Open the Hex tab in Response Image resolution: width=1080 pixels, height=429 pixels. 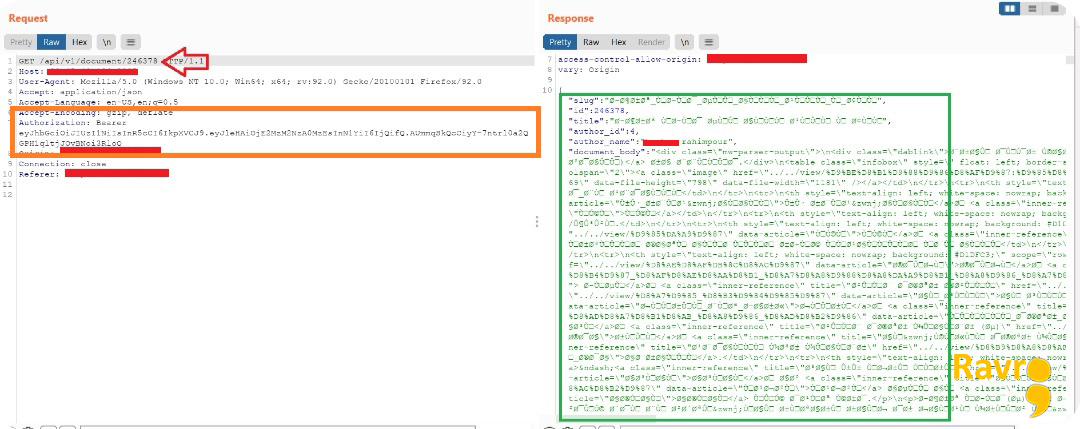pos(619,42)
